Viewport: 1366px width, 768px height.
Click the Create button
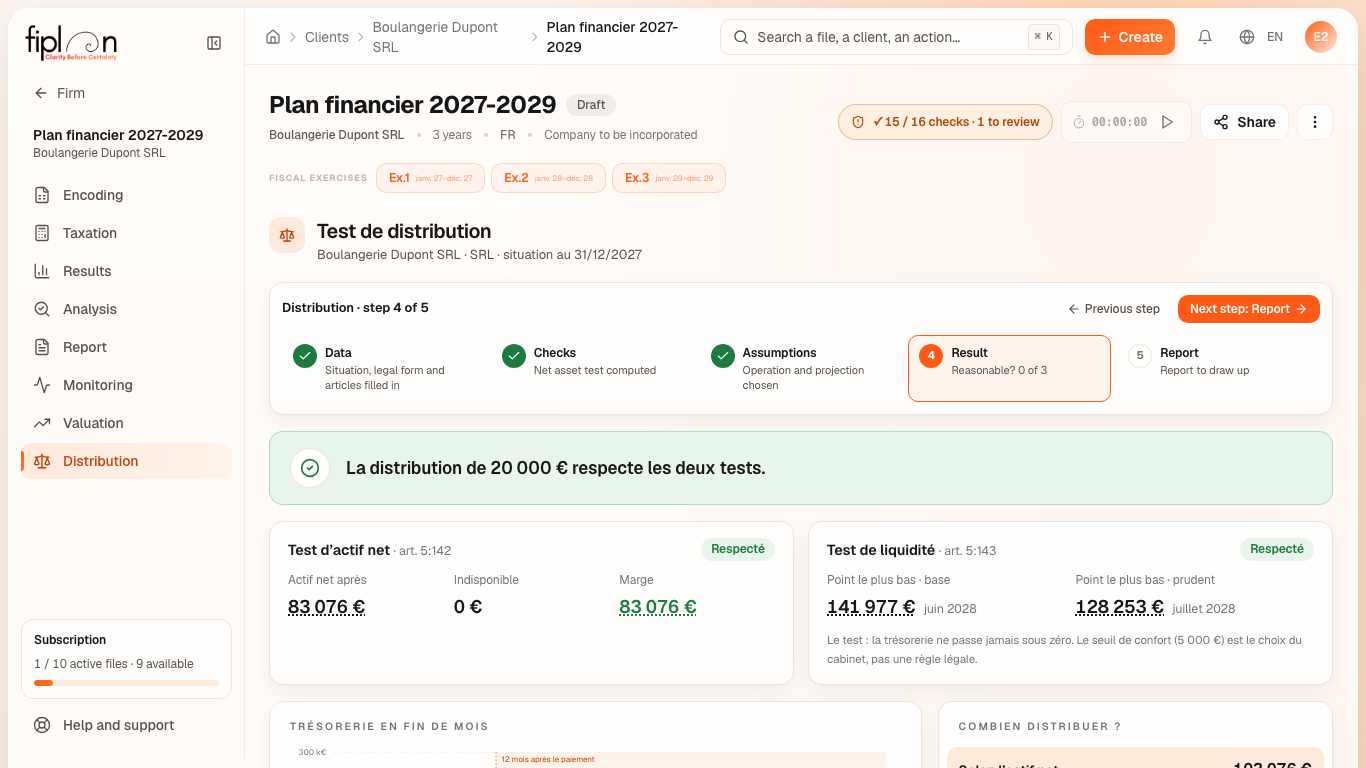click(1130, 37)
